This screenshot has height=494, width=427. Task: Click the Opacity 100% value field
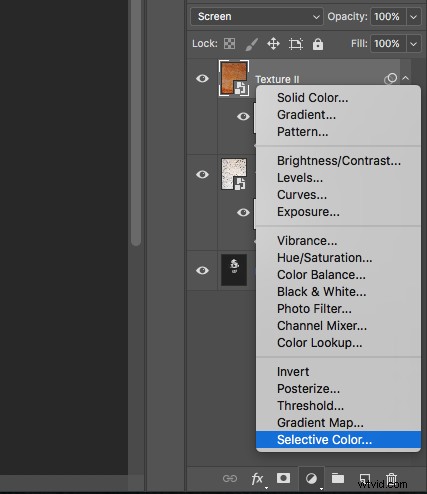388,17
